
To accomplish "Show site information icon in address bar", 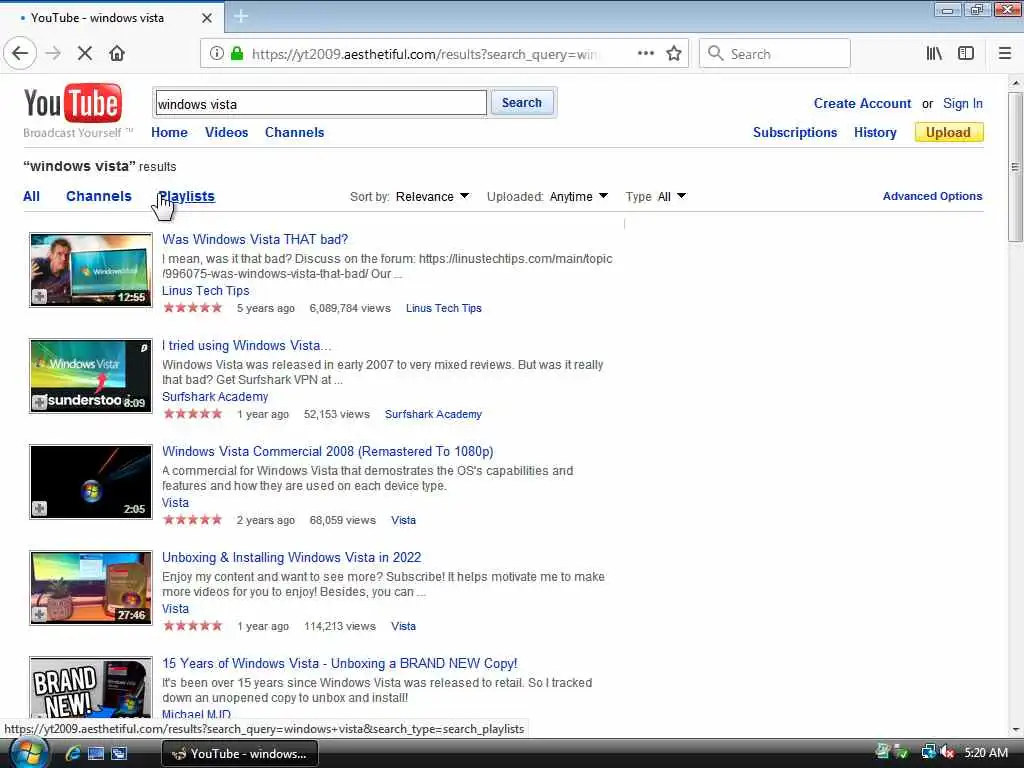I will tap(216, 54).
